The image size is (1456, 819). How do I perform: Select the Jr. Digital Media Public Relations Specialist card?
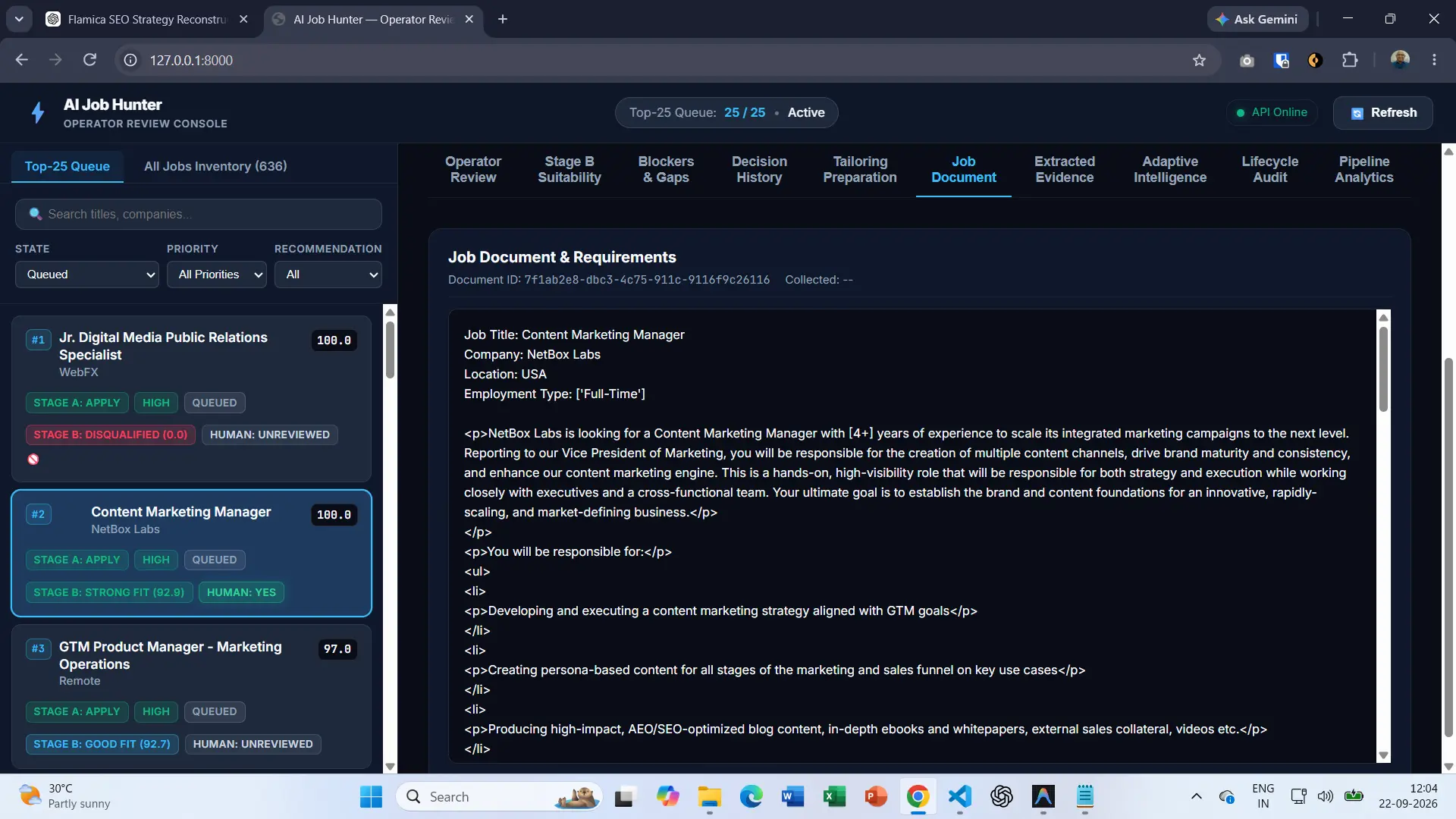(x=191, y=398)
